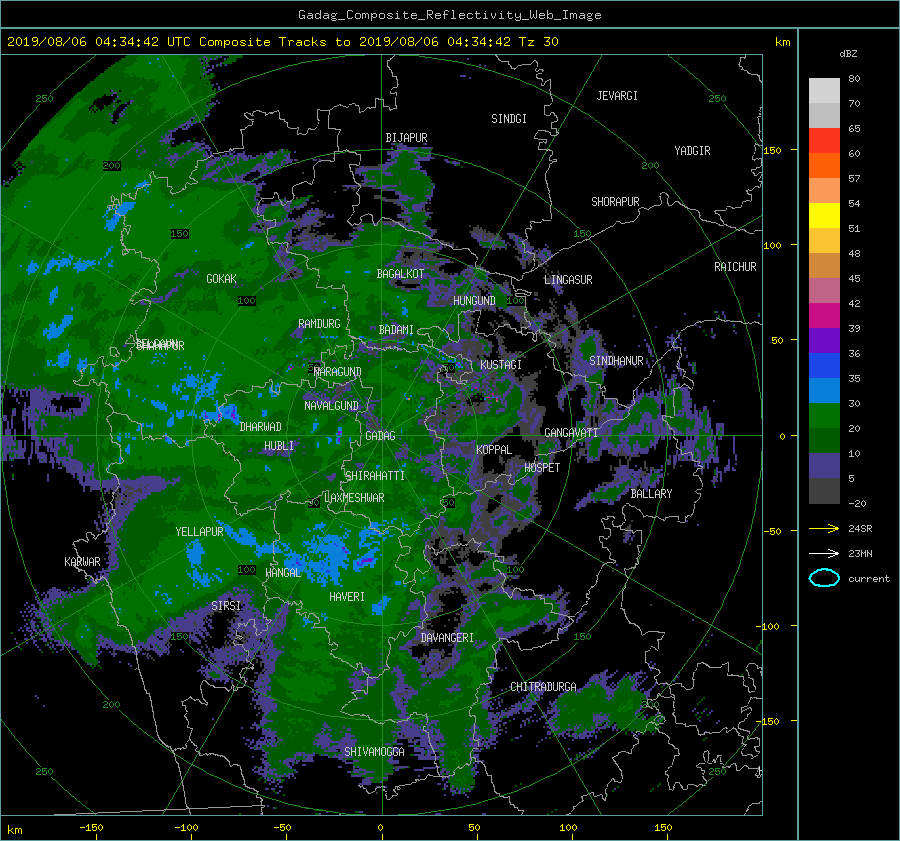Click the LINGASUR city label
Image resolution: width=900 pixels, height=841 pixels.
point(568,280)
